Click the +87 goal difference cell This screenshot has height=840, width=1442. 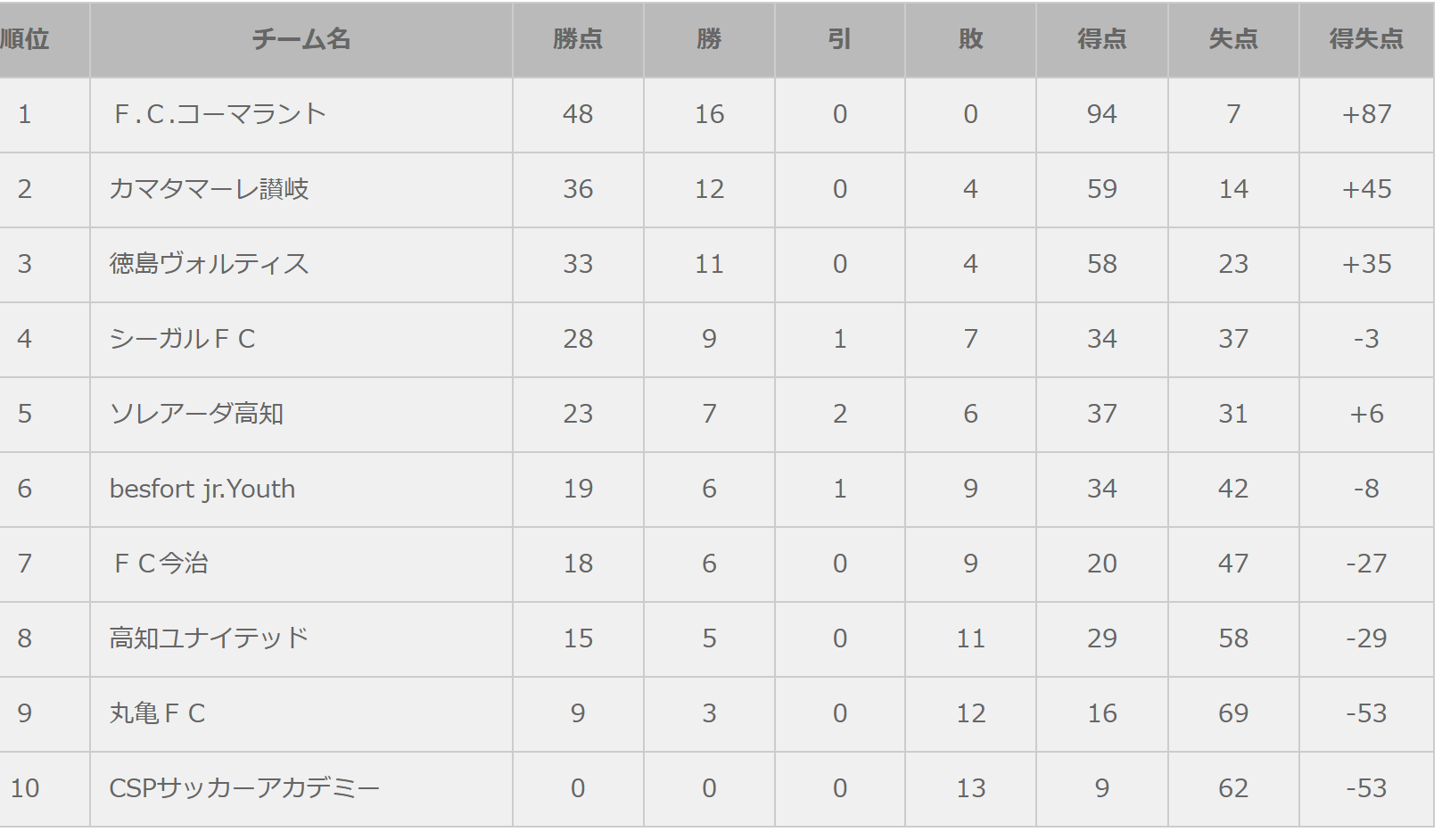[1365, 114]
